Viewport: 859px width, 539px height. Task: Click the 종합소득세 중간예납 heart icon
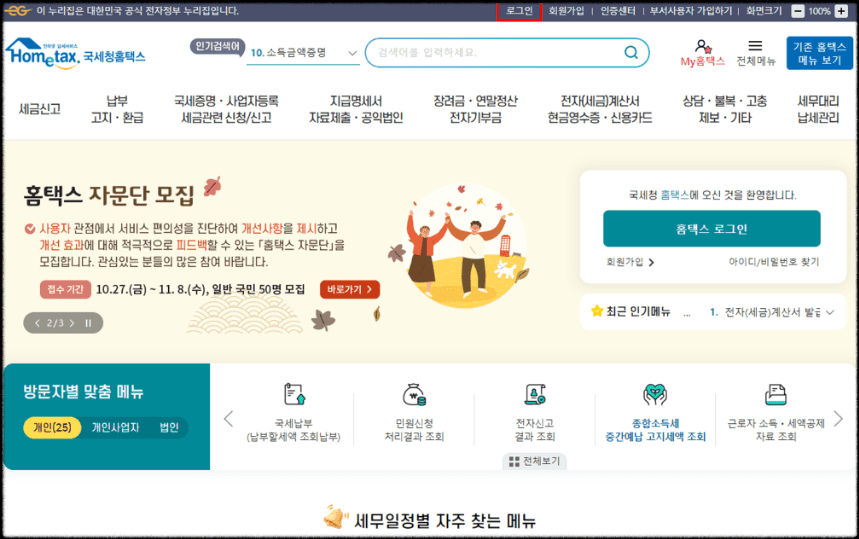tap(655, 394)
